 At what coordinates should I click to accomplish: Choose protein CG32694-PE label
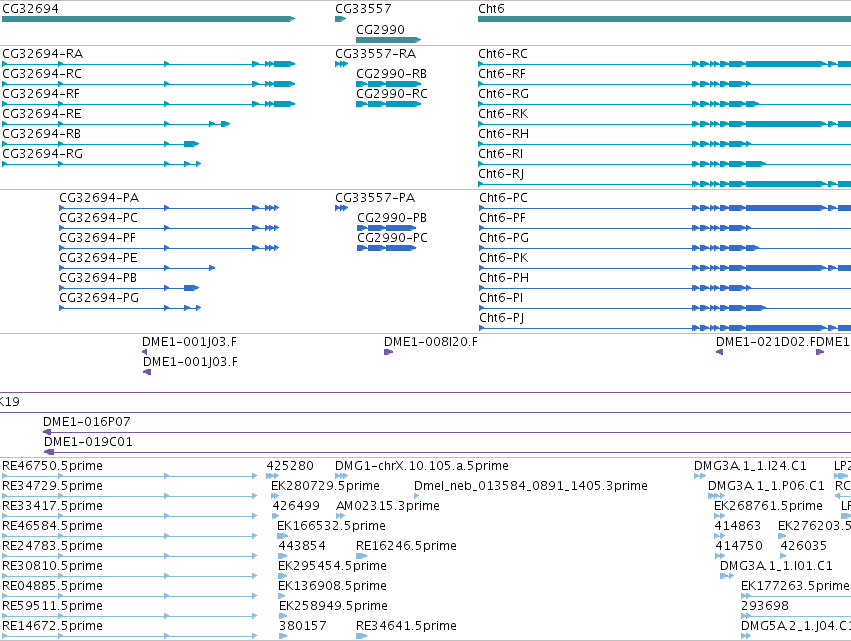[98, 258]
